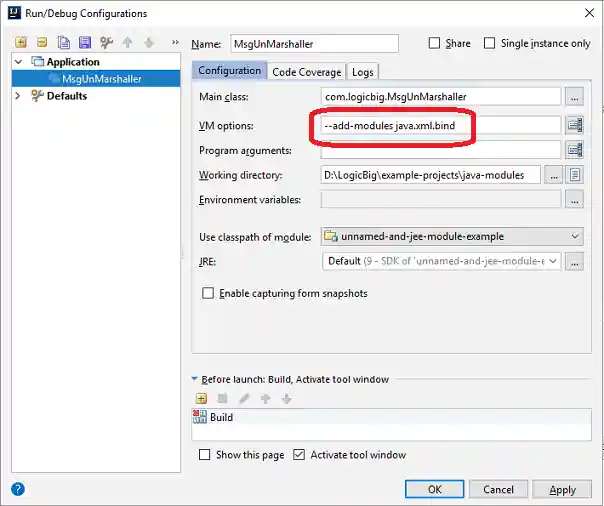Select the Application tree item
The image size is (604, 506).
(73, 62)
